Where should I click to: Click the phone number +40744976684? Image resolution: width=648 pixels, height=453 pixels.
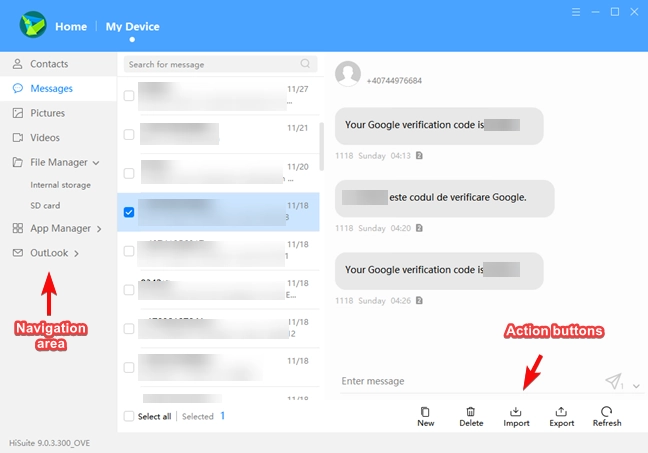[394, 81]
